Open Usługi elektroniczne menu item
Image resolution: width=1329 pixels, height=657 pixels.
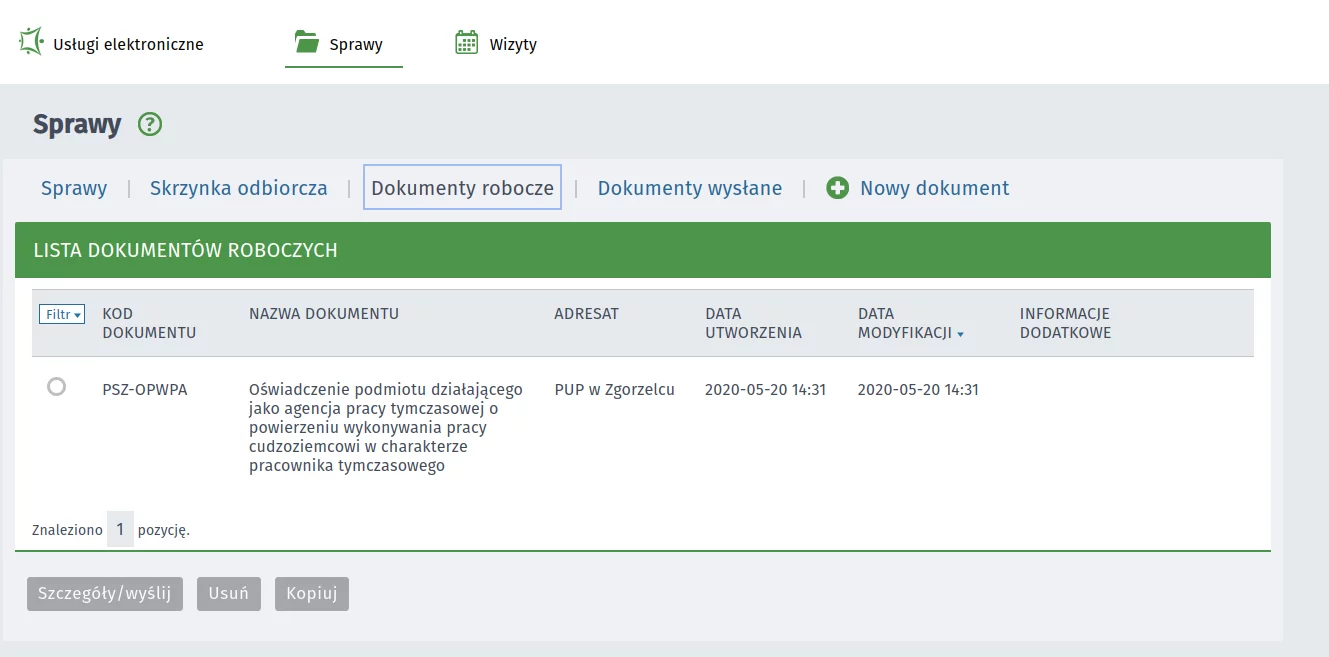click(128, 44)
